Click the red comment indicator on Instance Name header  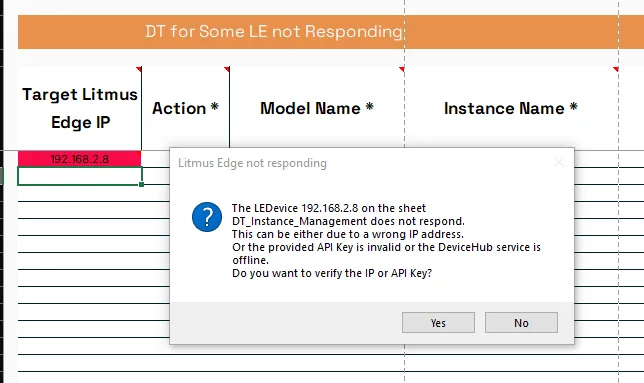pyautogui.click(x=616, y=69)
